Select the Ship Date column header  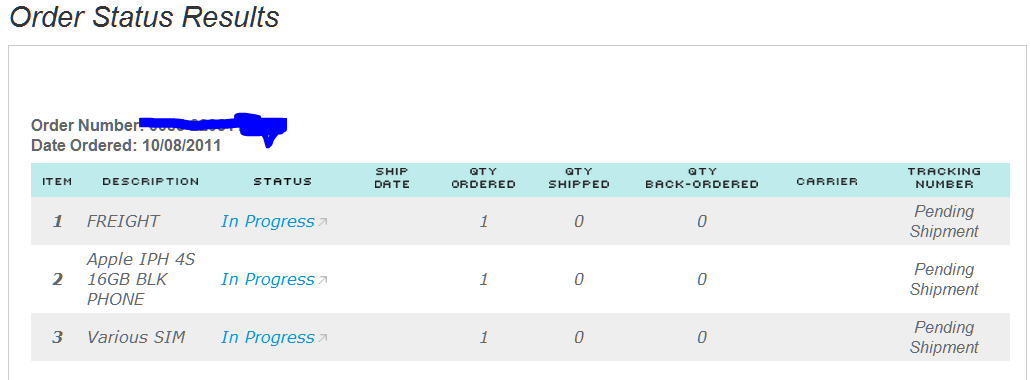pos(392,178)
